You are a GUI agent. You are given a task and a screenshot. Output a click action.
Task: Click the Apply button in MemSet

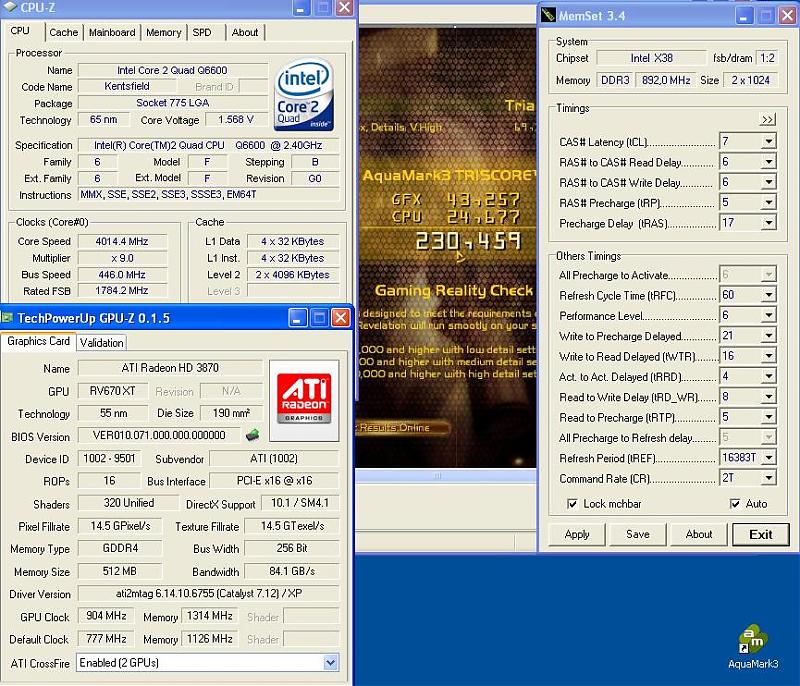click(x=577, y=535)
